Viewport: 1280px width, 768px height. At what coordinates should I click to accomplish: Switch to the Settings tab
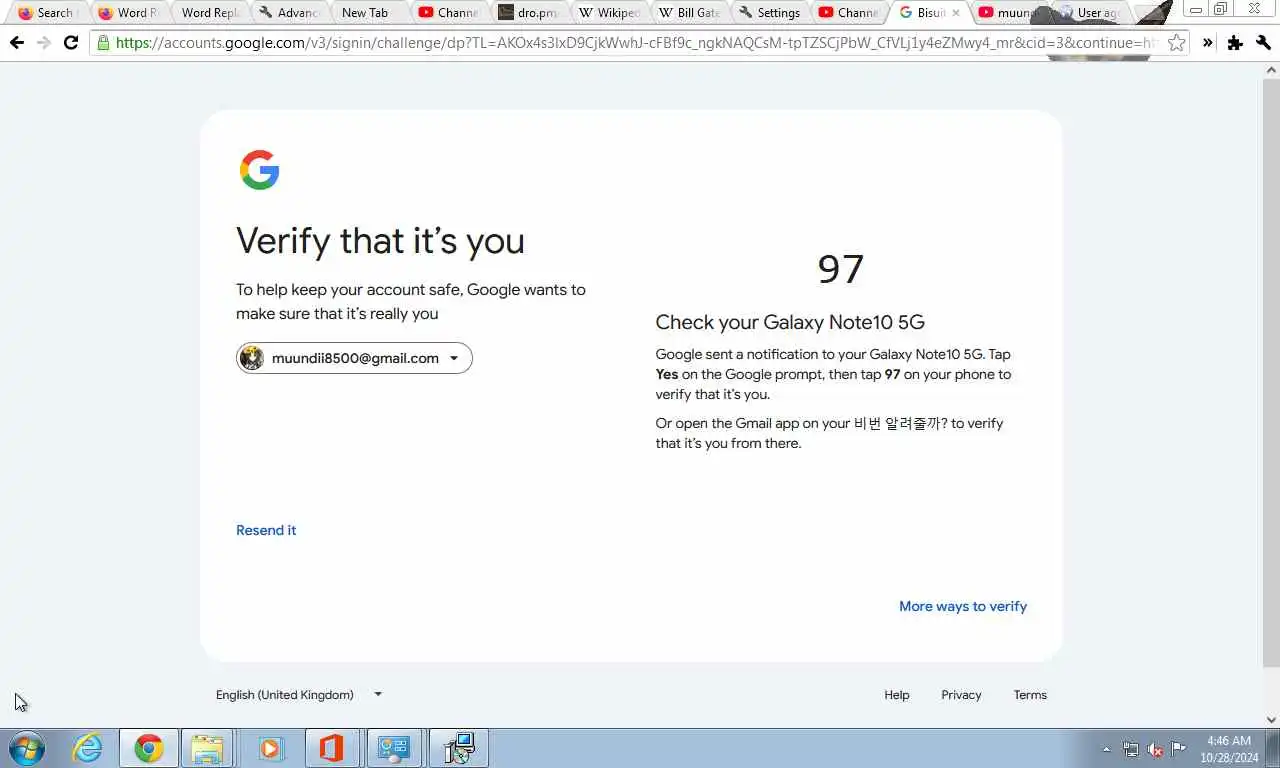[771, 13]
